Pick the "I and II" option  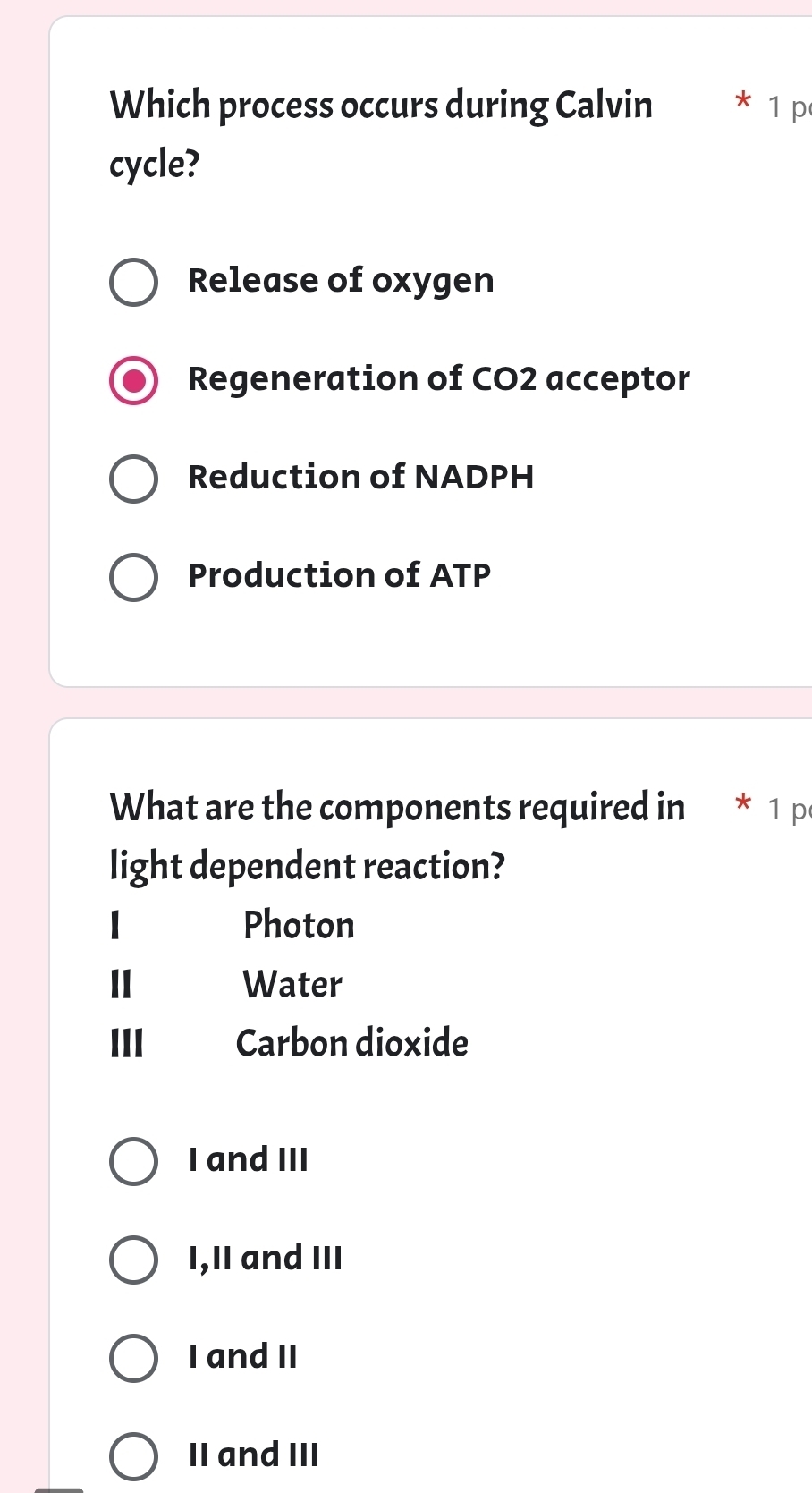click(133, 1359)
